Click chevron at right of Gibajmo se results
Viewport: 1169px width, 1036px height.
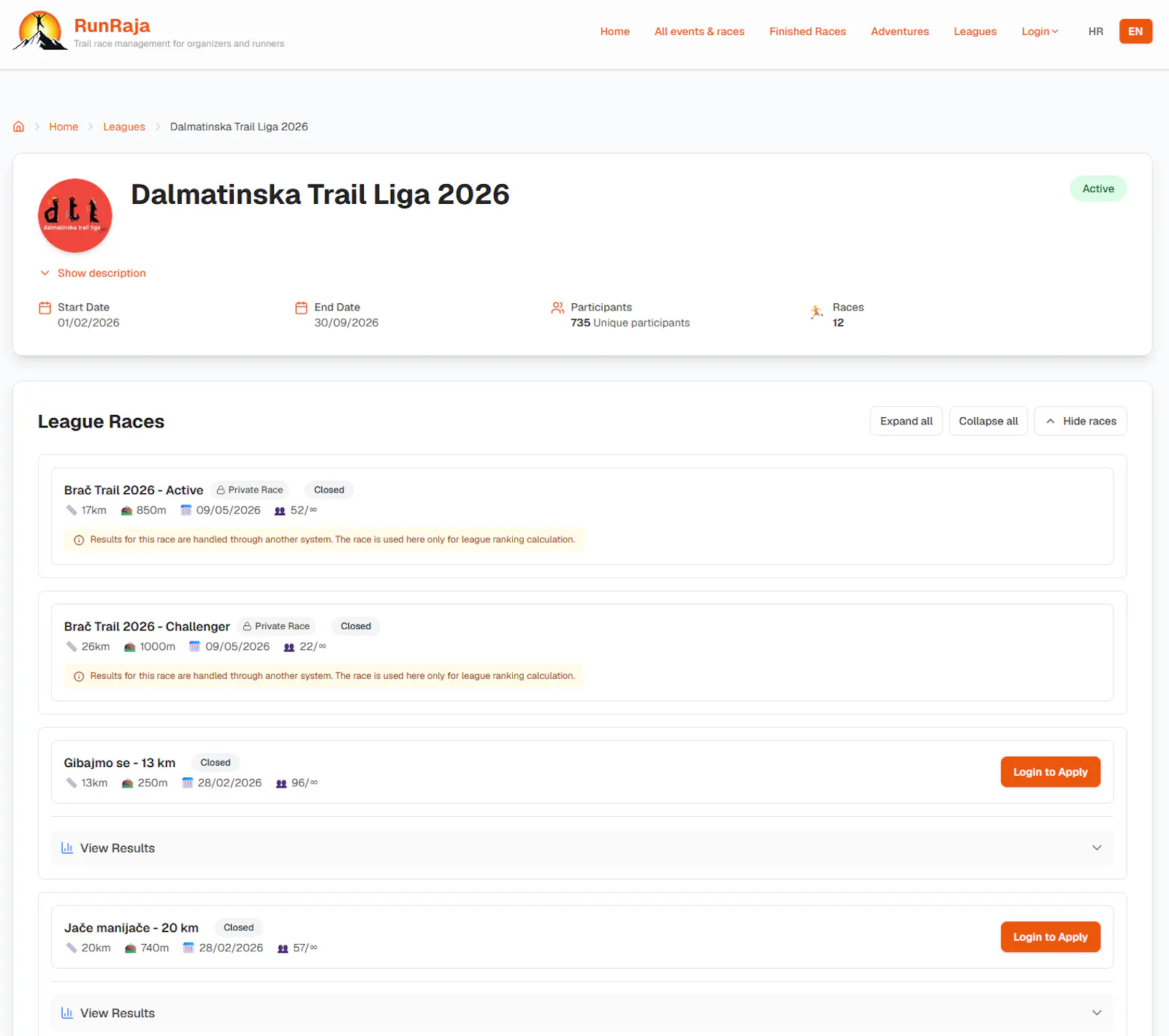coord(1097,848)
